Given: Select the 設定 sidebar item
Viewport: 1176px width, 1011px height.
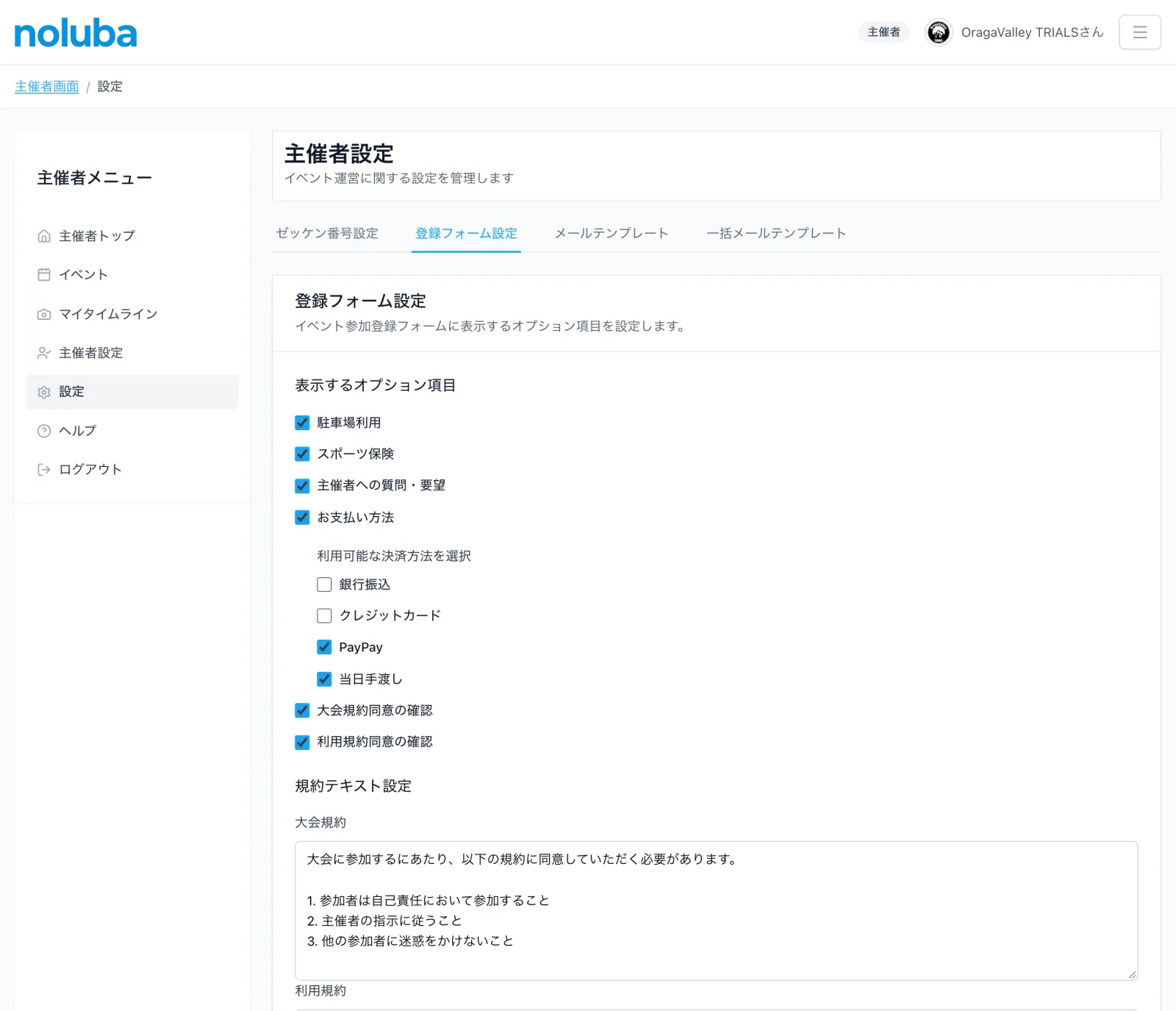Looking at the screenshot, I should pos(132,392).
